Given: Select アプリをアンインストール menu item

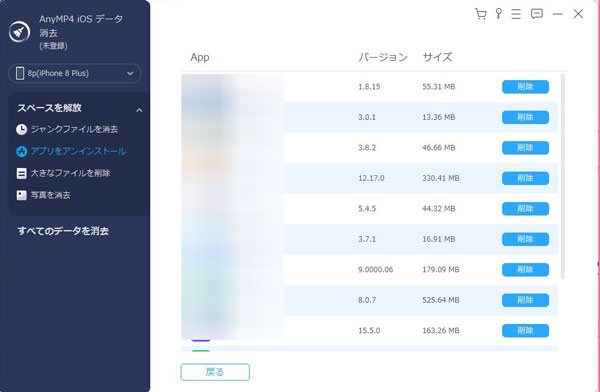Looking at the screenshot, I should pos(78,152).
